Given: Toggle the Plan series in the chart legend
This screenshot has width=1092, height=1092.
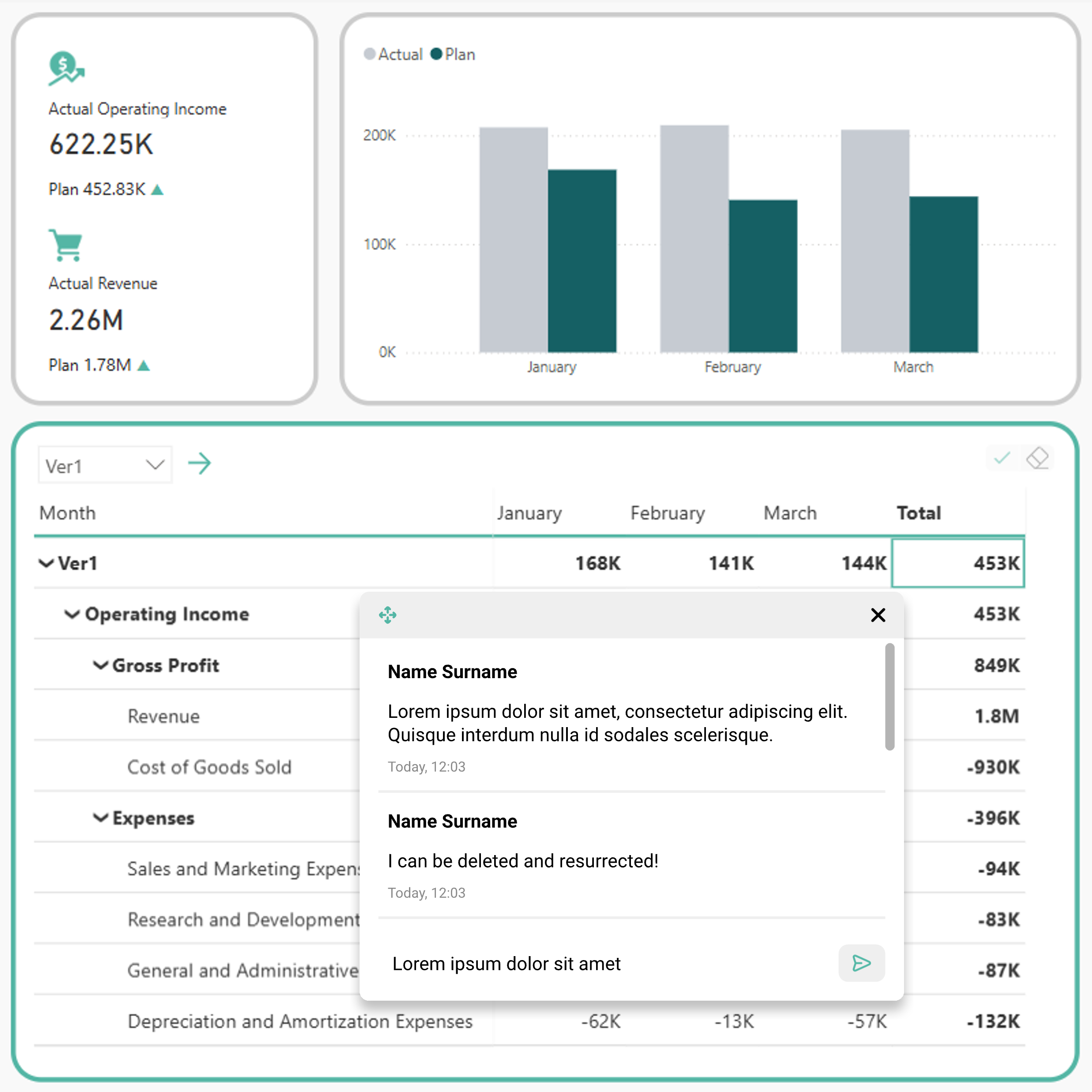Looking at the screenshot, I should point(453,54).
